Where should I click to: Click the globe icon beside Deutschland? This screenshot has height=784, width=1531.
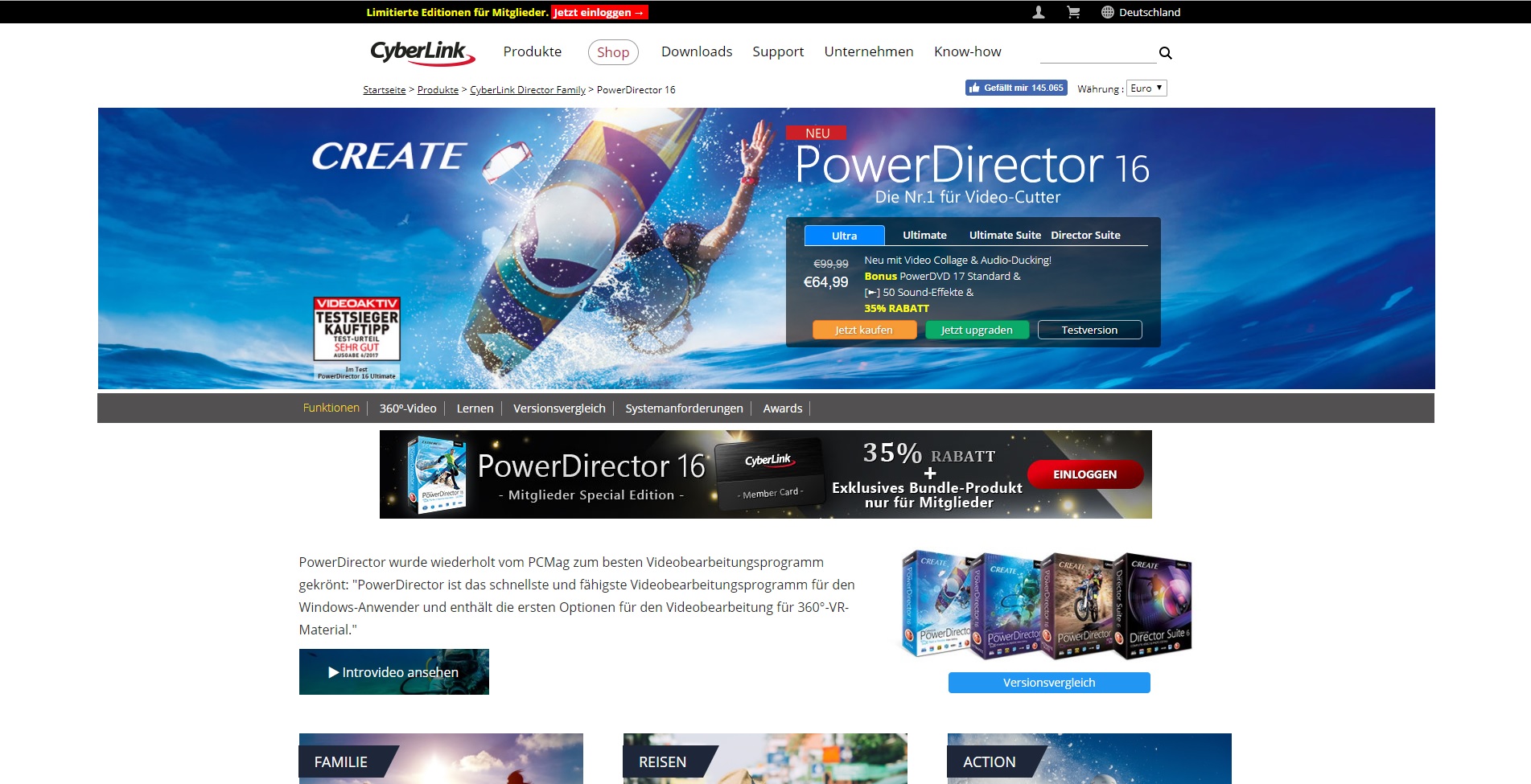1108,12
